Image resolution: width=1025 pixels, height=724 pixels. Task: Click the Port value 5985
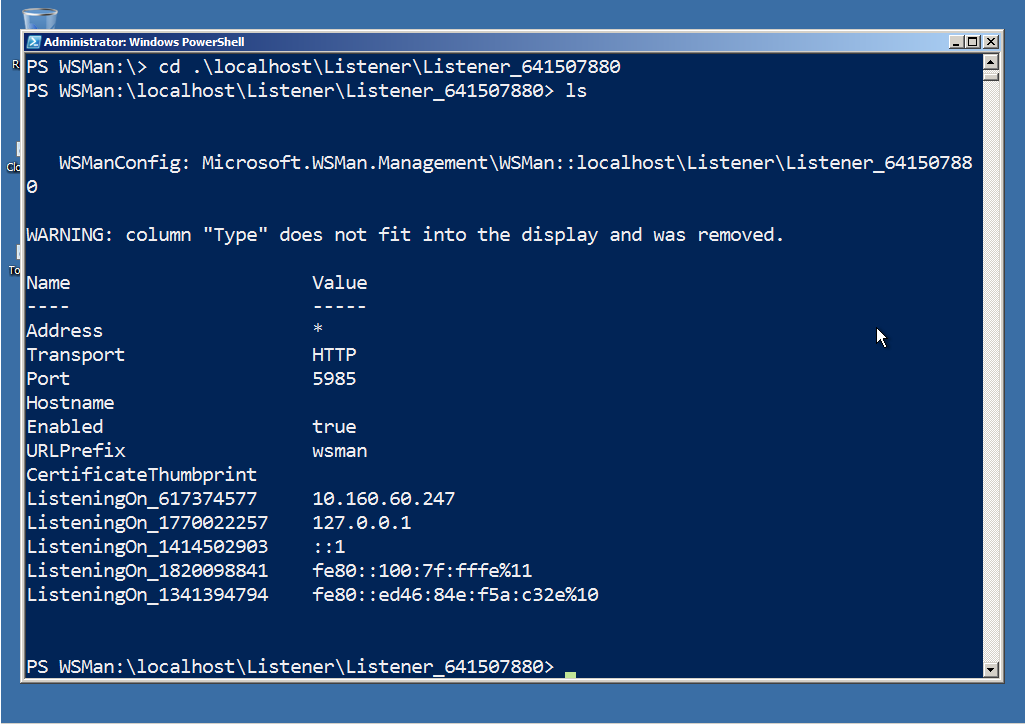pos(334,379)
